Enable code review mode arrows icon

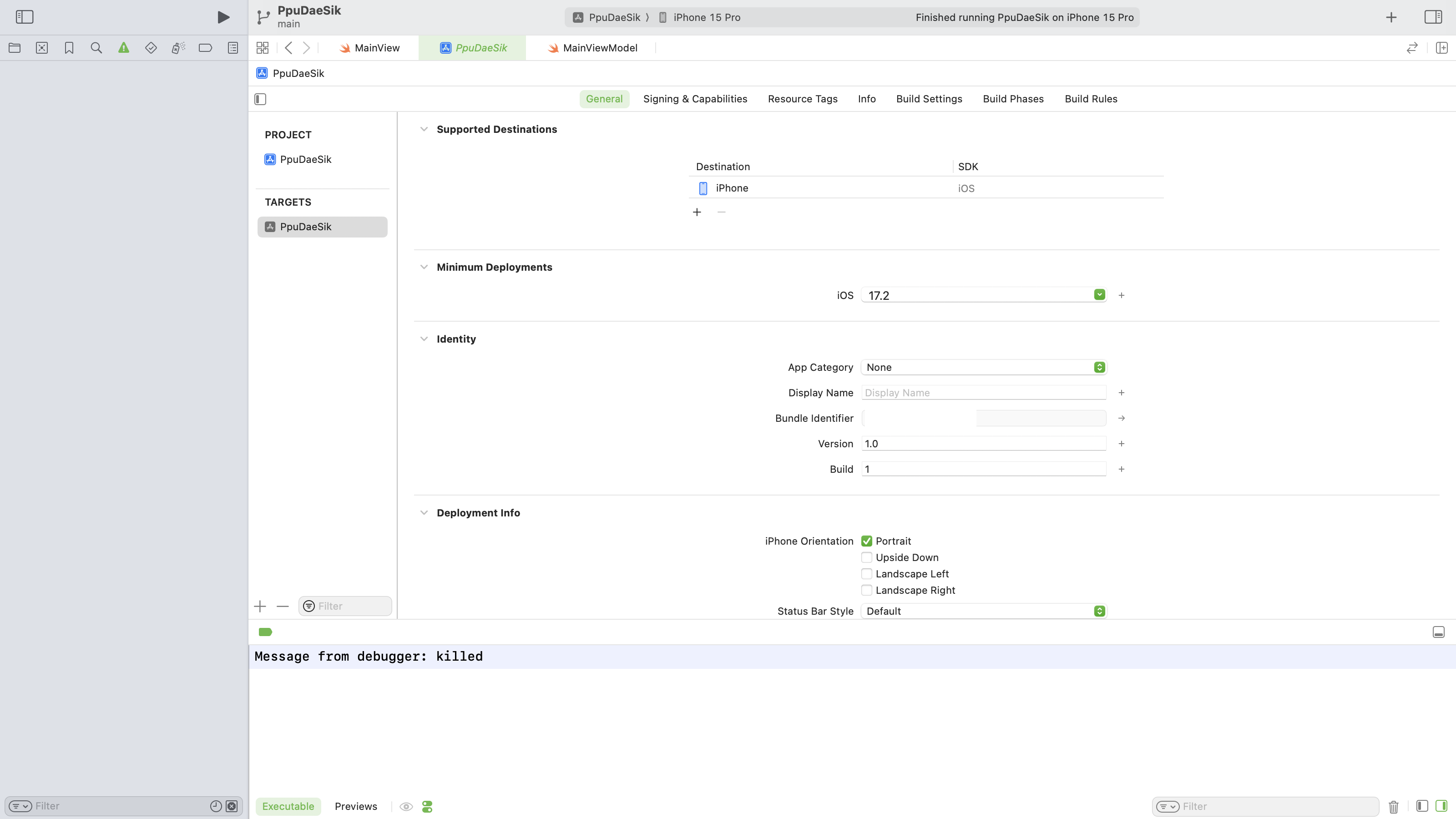tap(1412, 48)
